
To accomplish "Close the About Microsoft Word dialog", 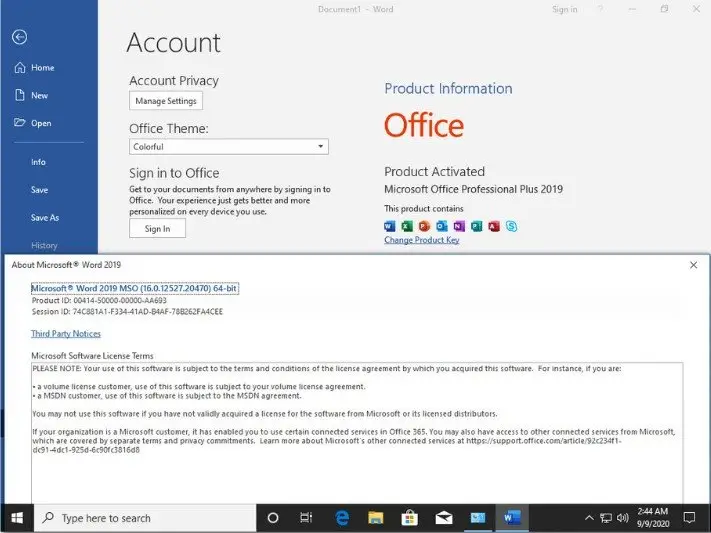I will (x=693, y=265).
